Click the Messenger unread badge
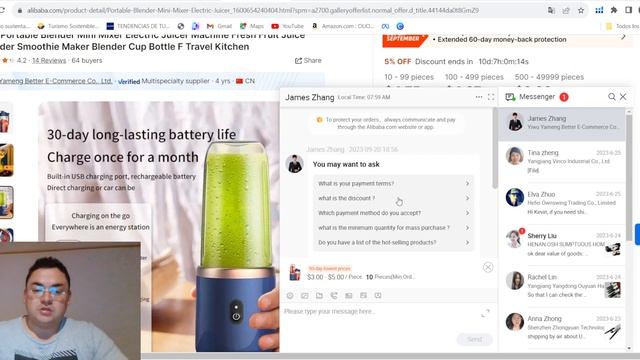The height and width of the screenshot is (360, 640). (x=564, y=97)
